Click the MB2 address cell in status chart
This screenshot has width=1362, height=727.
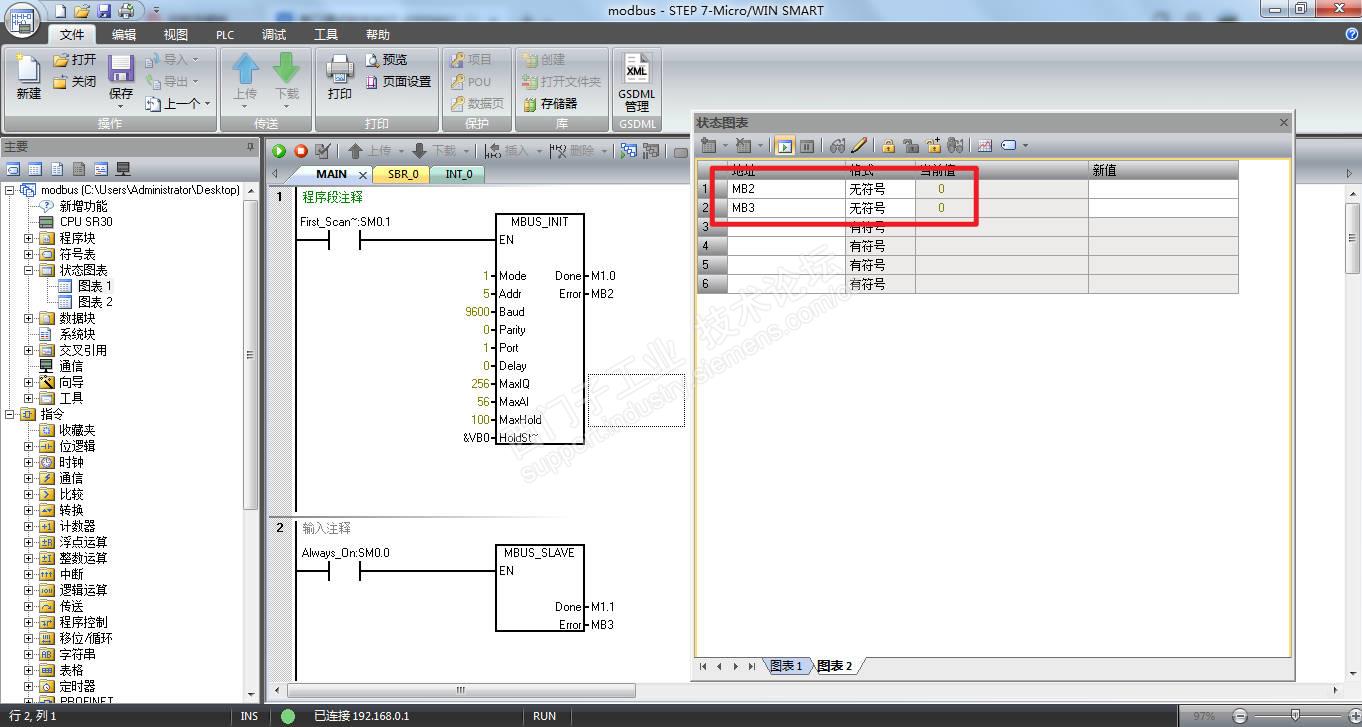(x=787, y=189)
